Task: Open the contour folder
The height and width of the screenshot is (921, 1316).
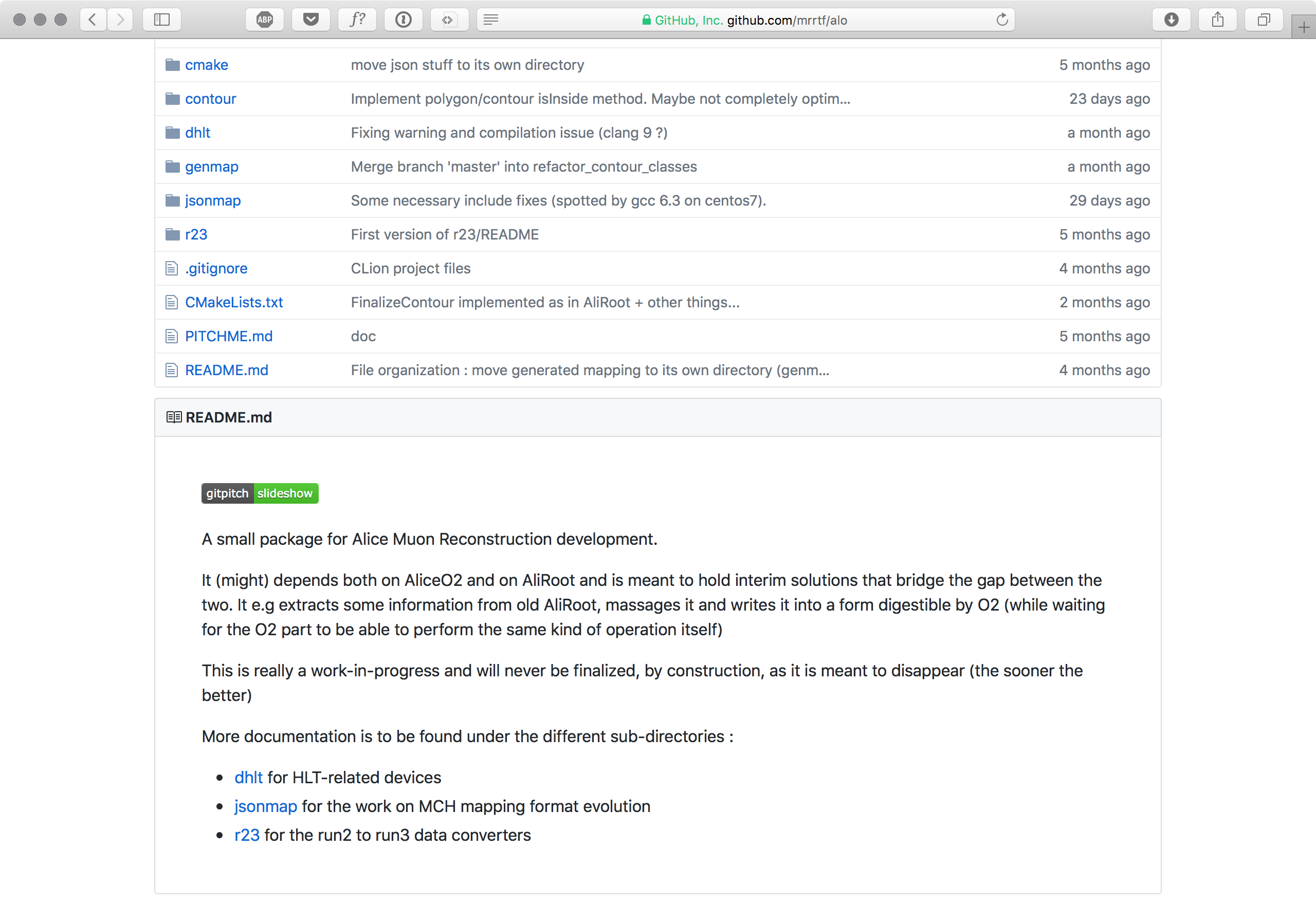Action: pos(210,99)
